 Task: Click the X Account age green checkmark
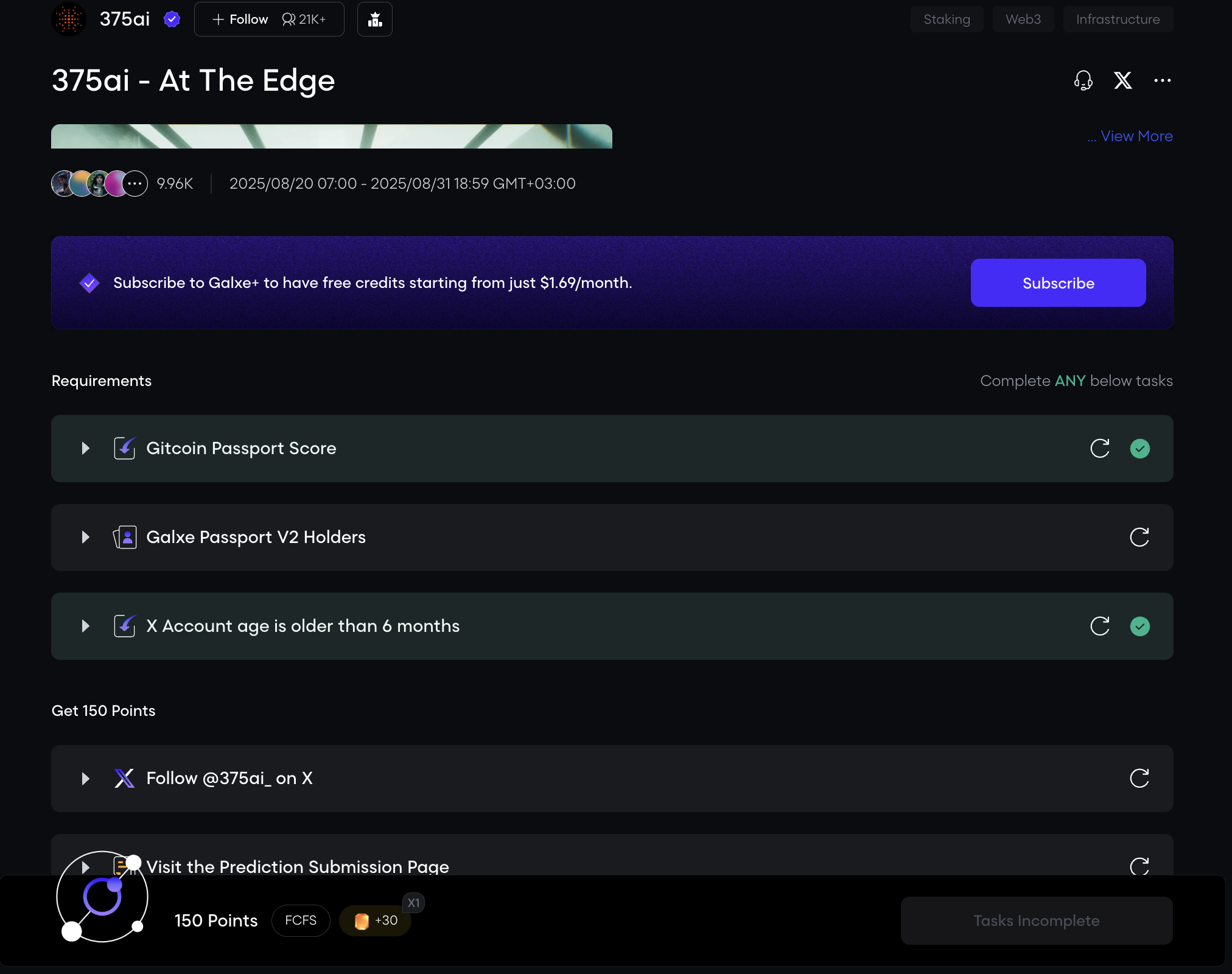point(1139,626)
